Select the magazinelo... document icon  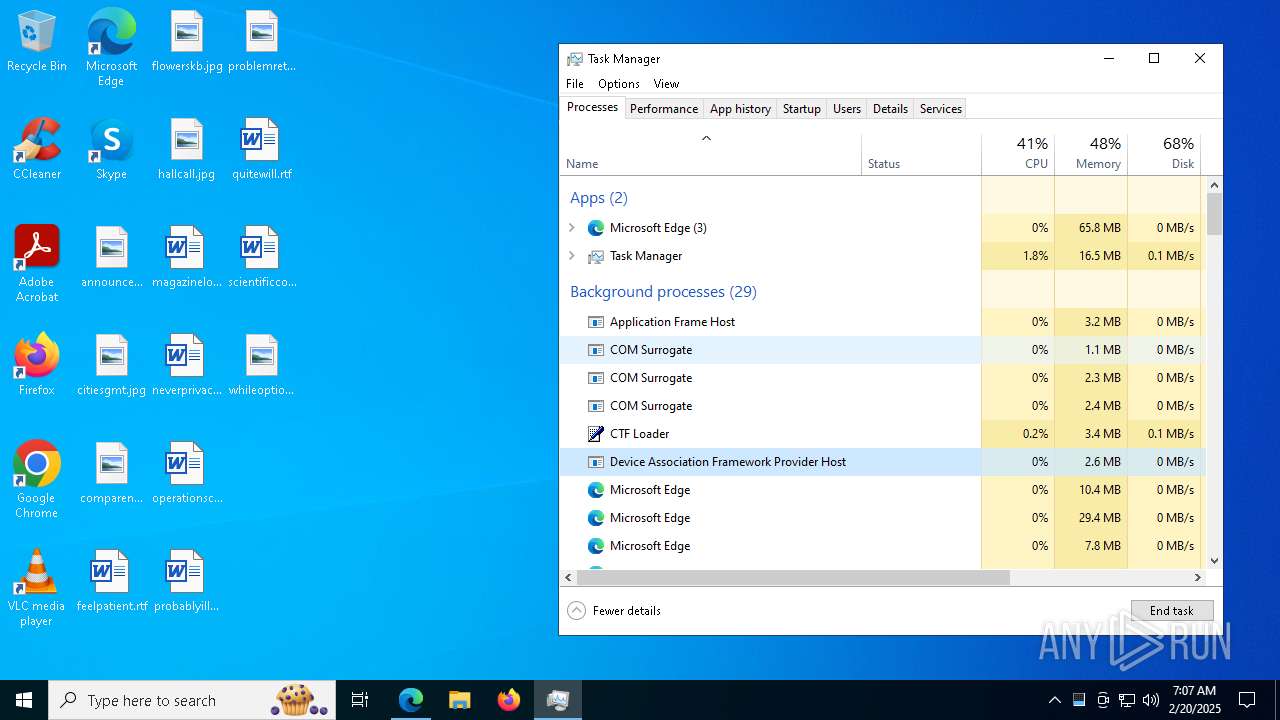187,258
